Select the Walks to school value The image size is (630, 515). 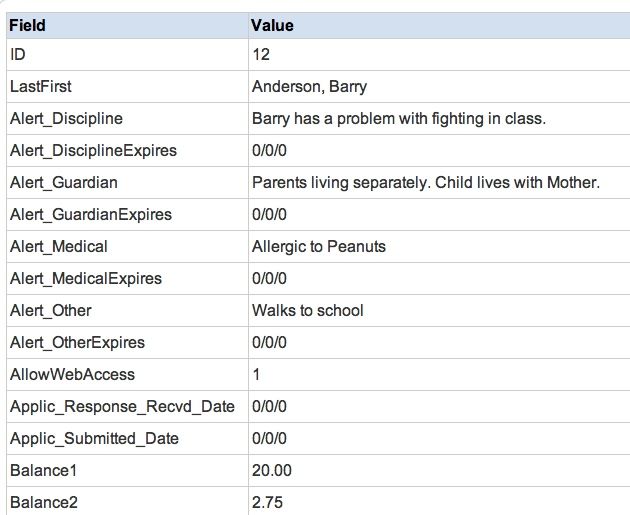point(308,311)
